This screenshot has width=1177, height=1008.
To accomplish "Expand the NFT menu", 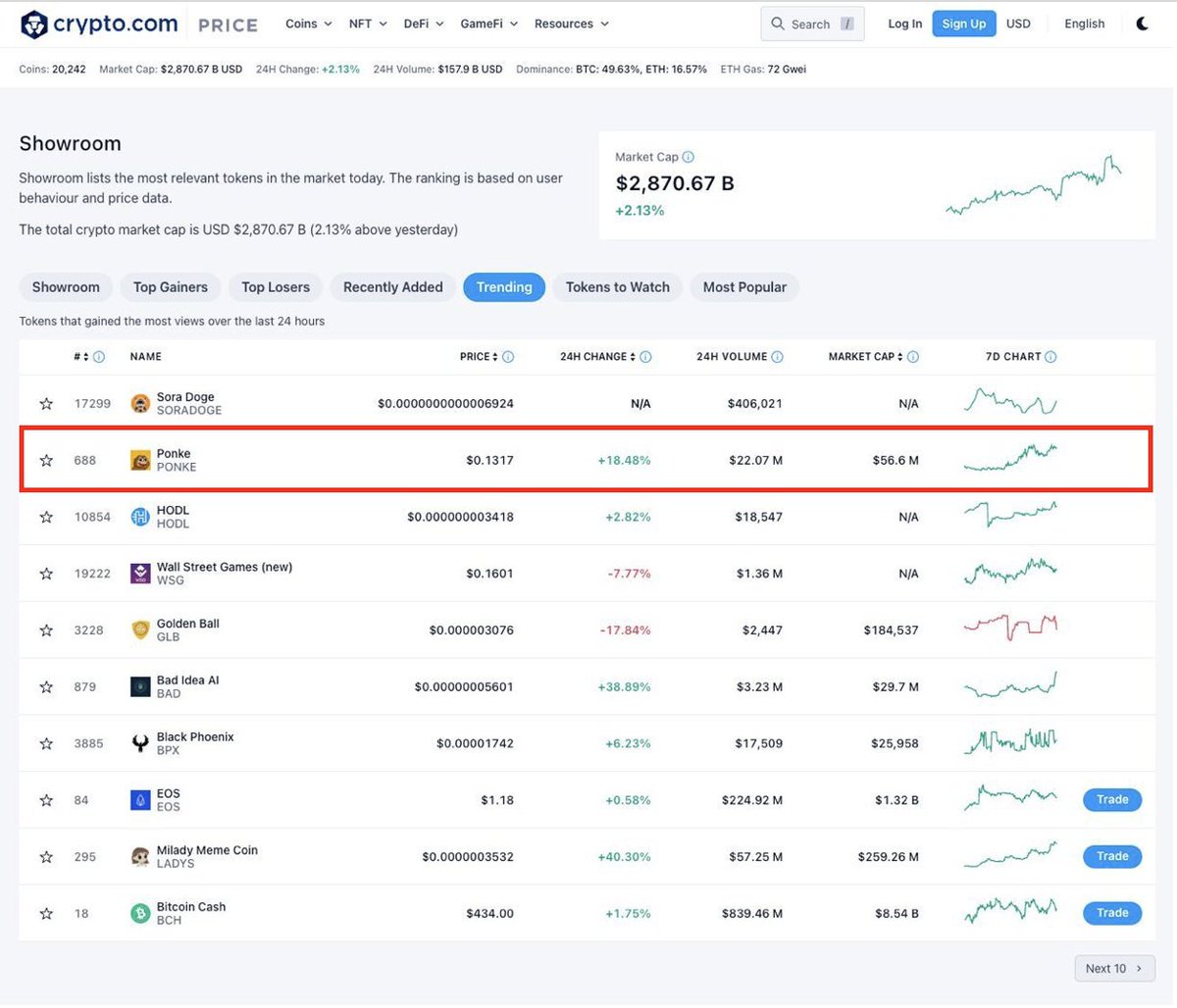I will coord(368,24).
